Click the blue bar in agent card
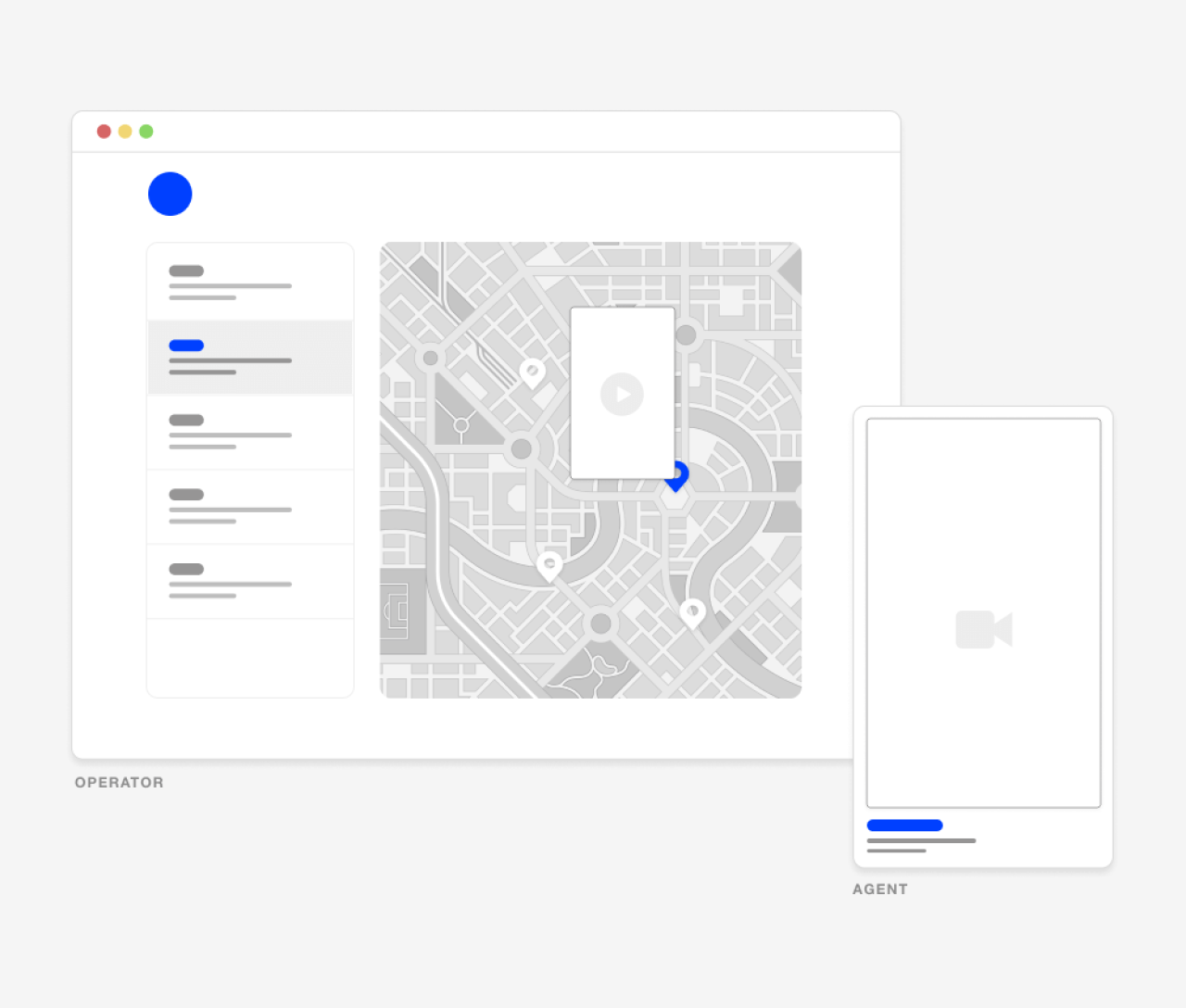The image size is (1186, 1008). pos(905,825)
